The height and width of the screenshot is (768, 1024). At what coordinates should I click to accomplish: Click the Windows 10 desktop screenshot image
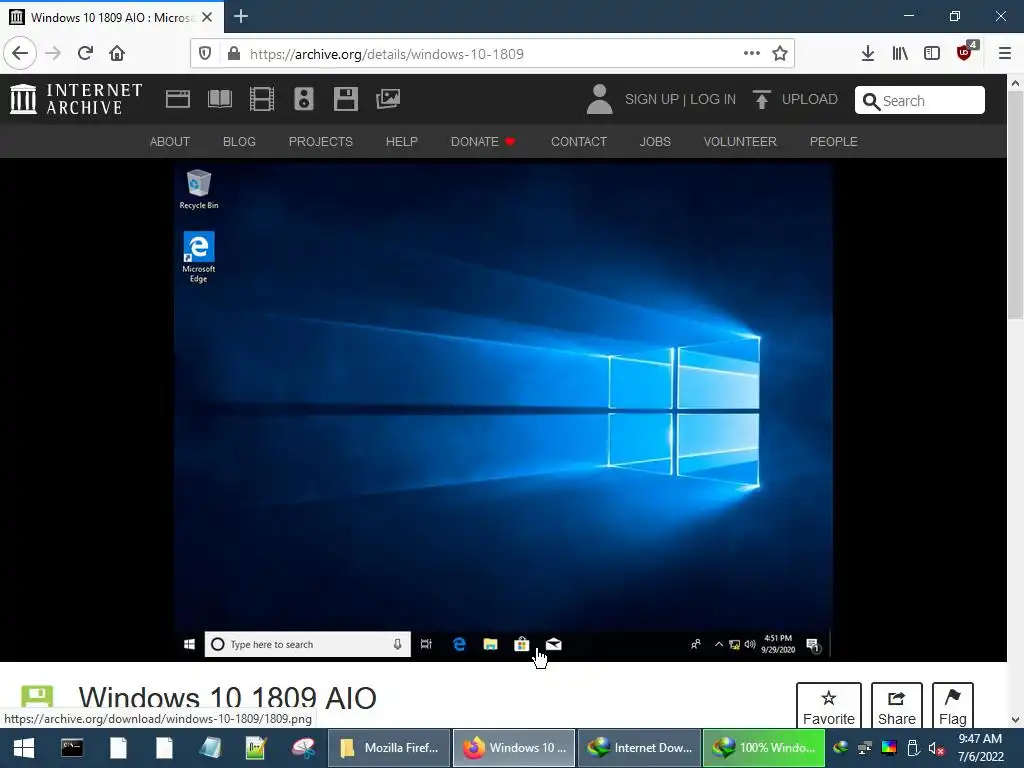[503, 411]
